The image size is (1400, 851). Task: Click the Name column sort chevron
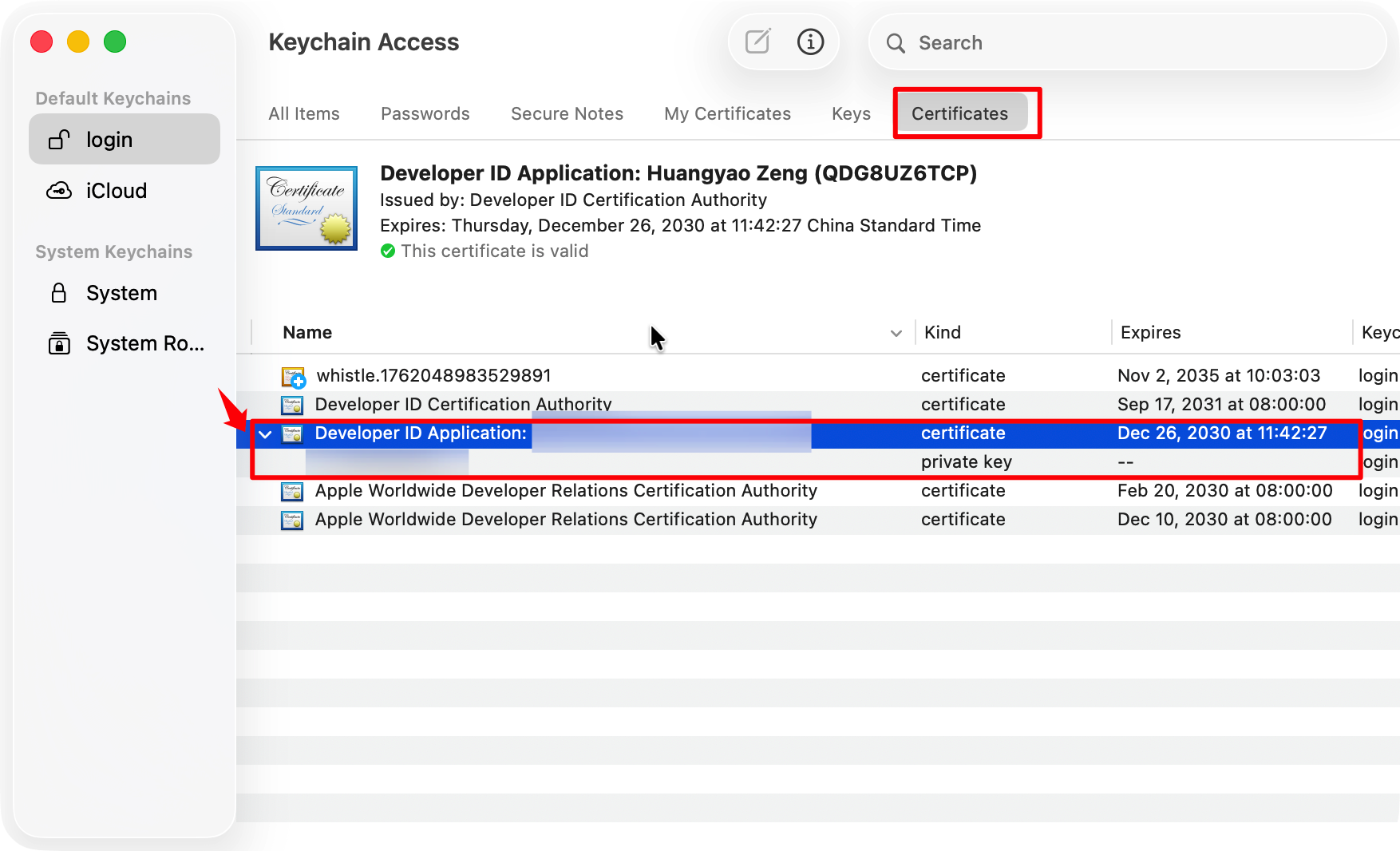tap(896, 333)
